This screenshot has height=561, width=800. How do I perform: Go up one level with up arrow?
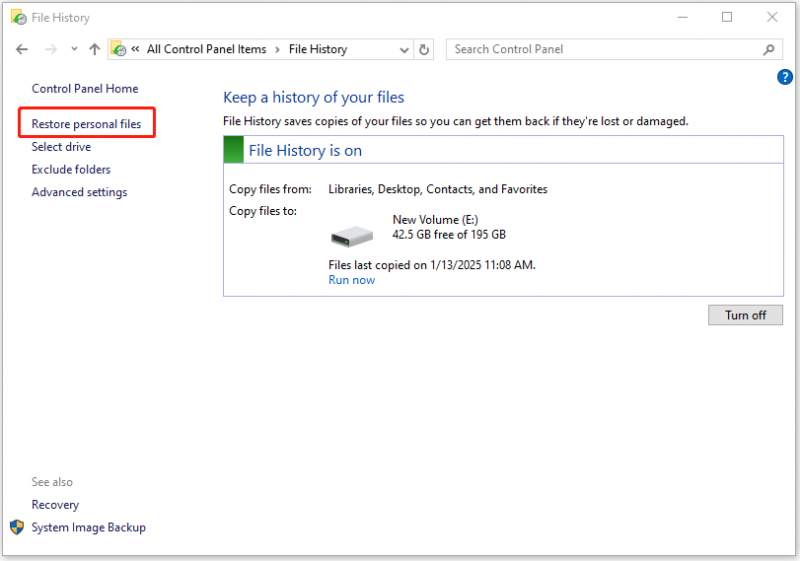(x=94, y=49)
